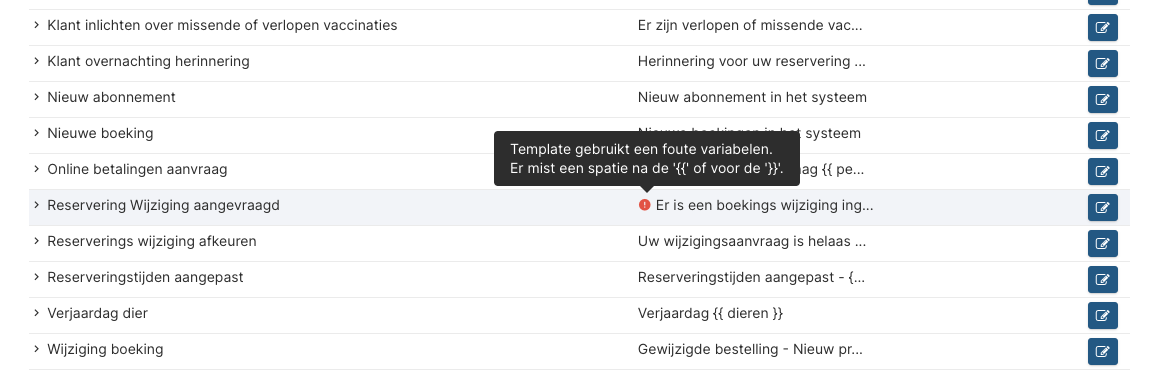Select the Nieuwe boeking row name
This screenshot has width=1159, height=386.
(x=101, y=133)
